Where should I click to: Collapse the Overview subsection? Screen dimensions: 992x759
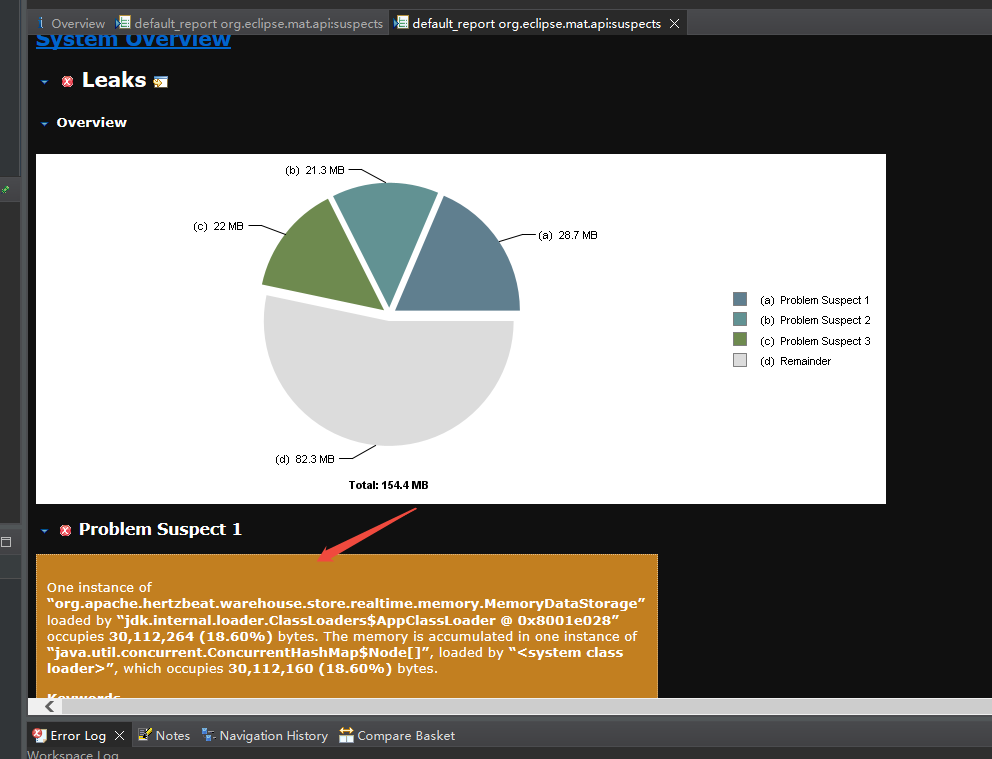tap(44, 123)
